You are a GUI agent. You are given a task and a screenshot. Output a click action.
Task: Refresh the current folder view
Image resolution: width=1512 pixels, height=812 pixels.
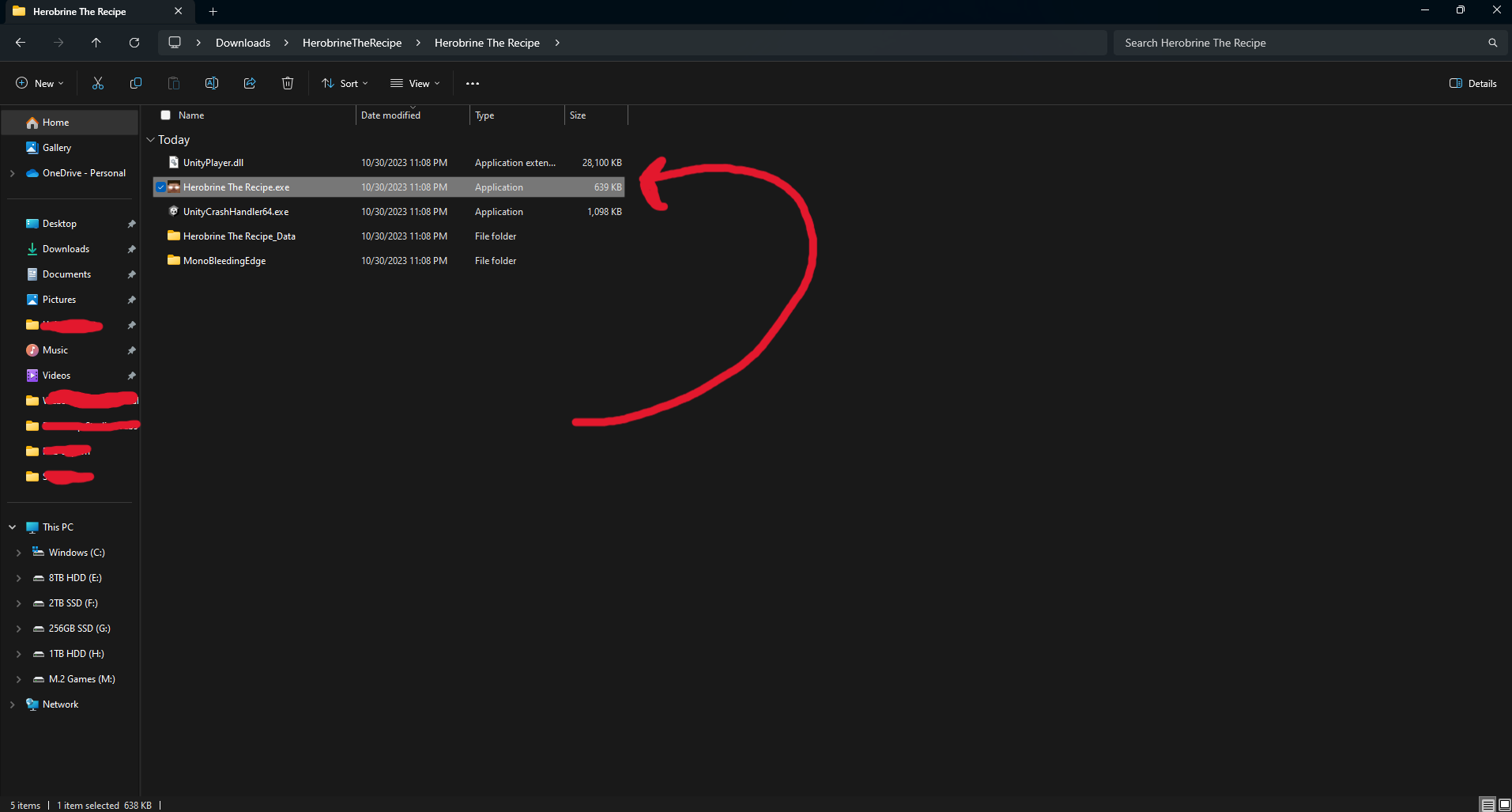coord(134,43)
